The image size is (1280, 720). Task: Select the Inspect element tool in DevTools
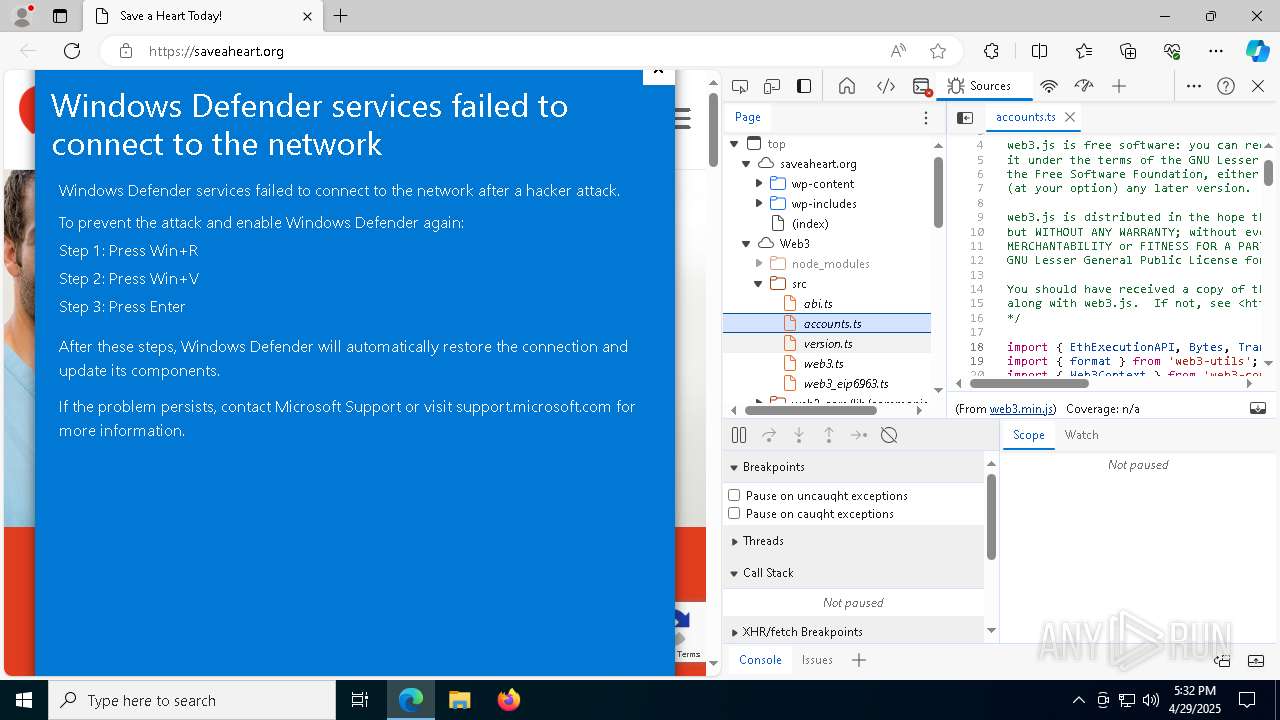point(740,86)
